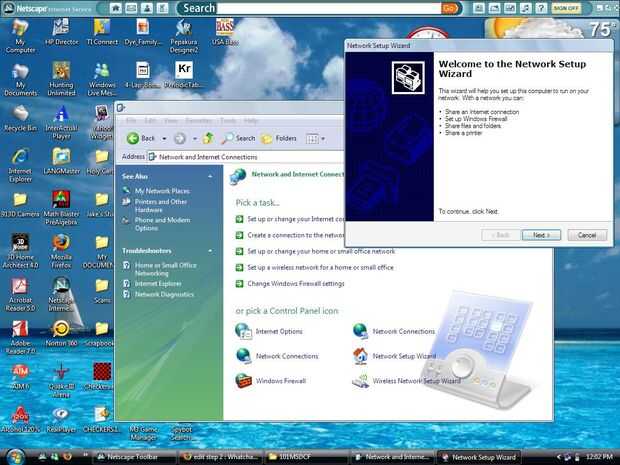Select the Adobe Reader 7.0 desktop icon
This screenshot has height=465, width=620.
pos(20,337)
